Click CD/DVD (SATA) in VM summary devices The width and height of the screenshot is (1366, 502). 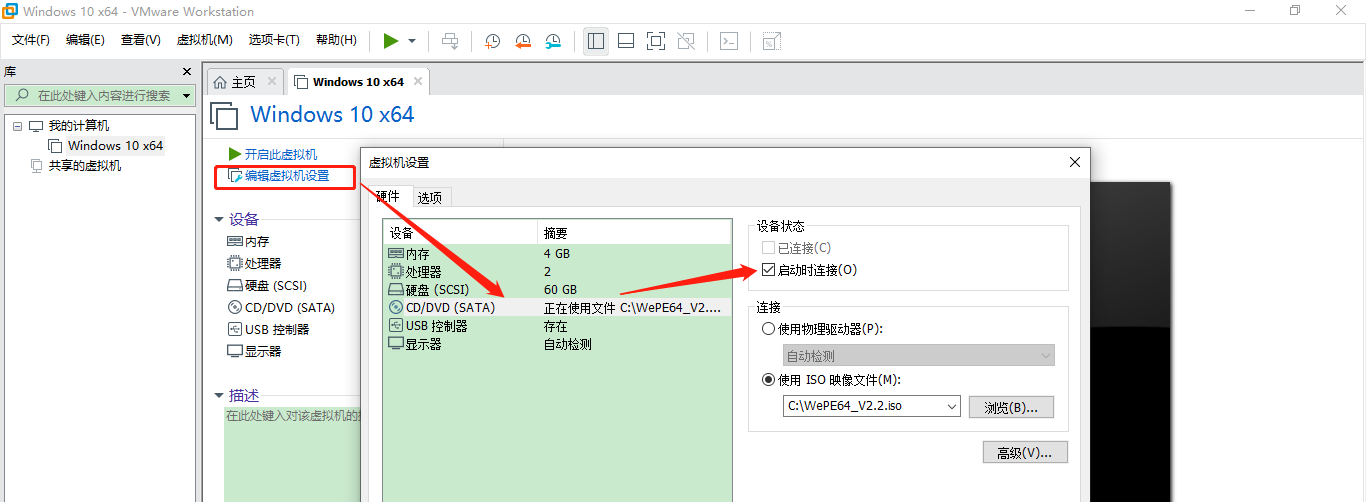click(x=290, y=307)
